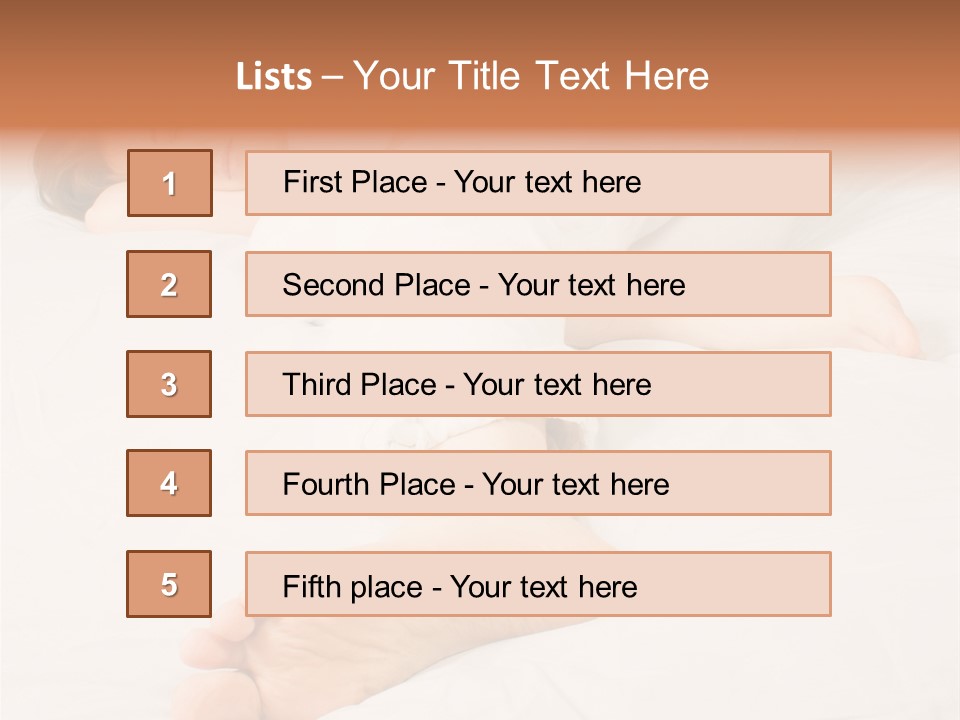Click the bold word Lists in title

(274, 77)
